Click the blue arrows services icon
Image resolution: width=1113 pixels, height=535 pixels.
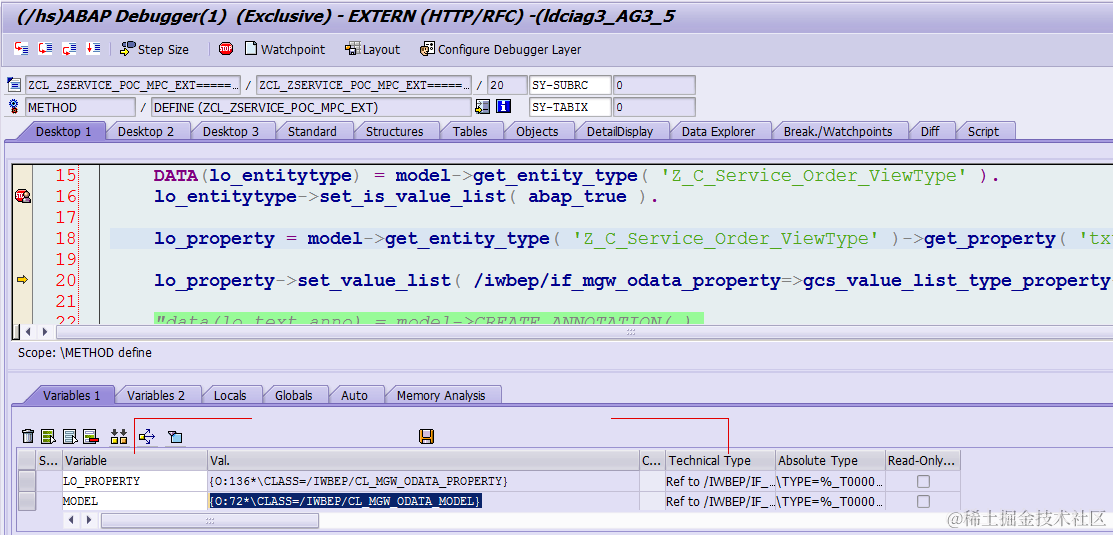[147, 436]
